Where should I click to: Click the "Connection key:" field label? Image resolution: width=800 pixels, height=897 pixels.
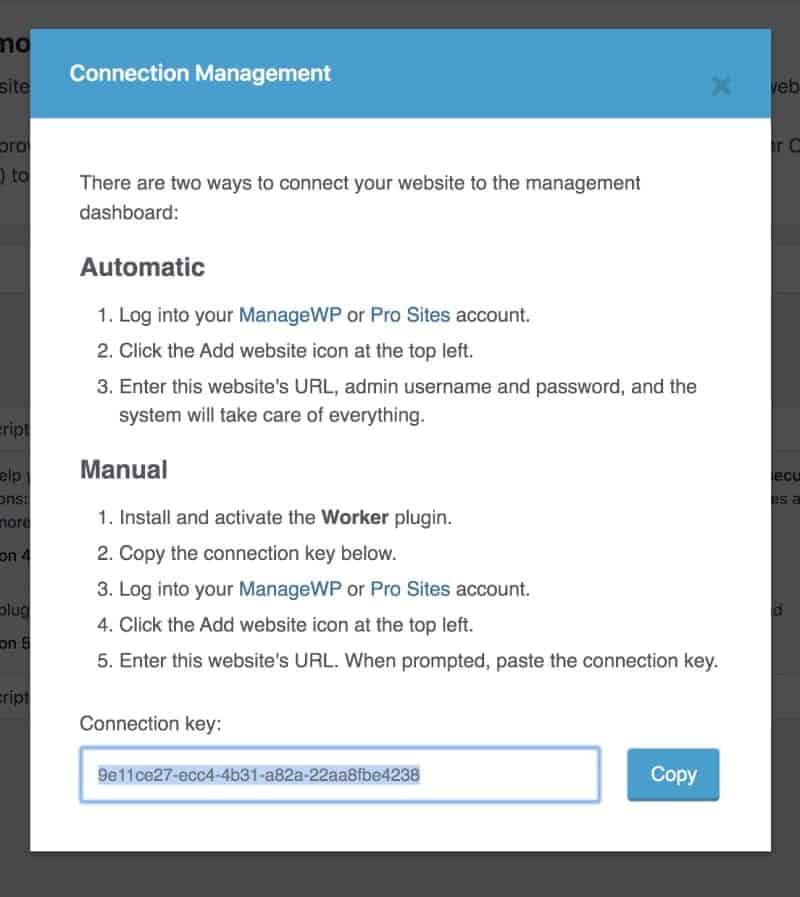click(150, 723)
